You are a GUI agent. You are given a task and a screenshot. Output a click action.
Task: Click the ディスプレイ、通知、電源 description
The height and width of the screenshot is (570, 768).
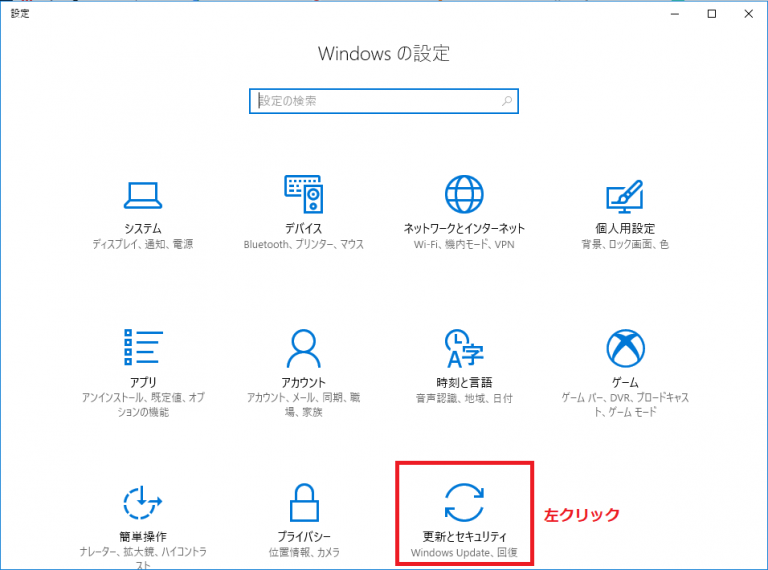click(x=143, y=244)
